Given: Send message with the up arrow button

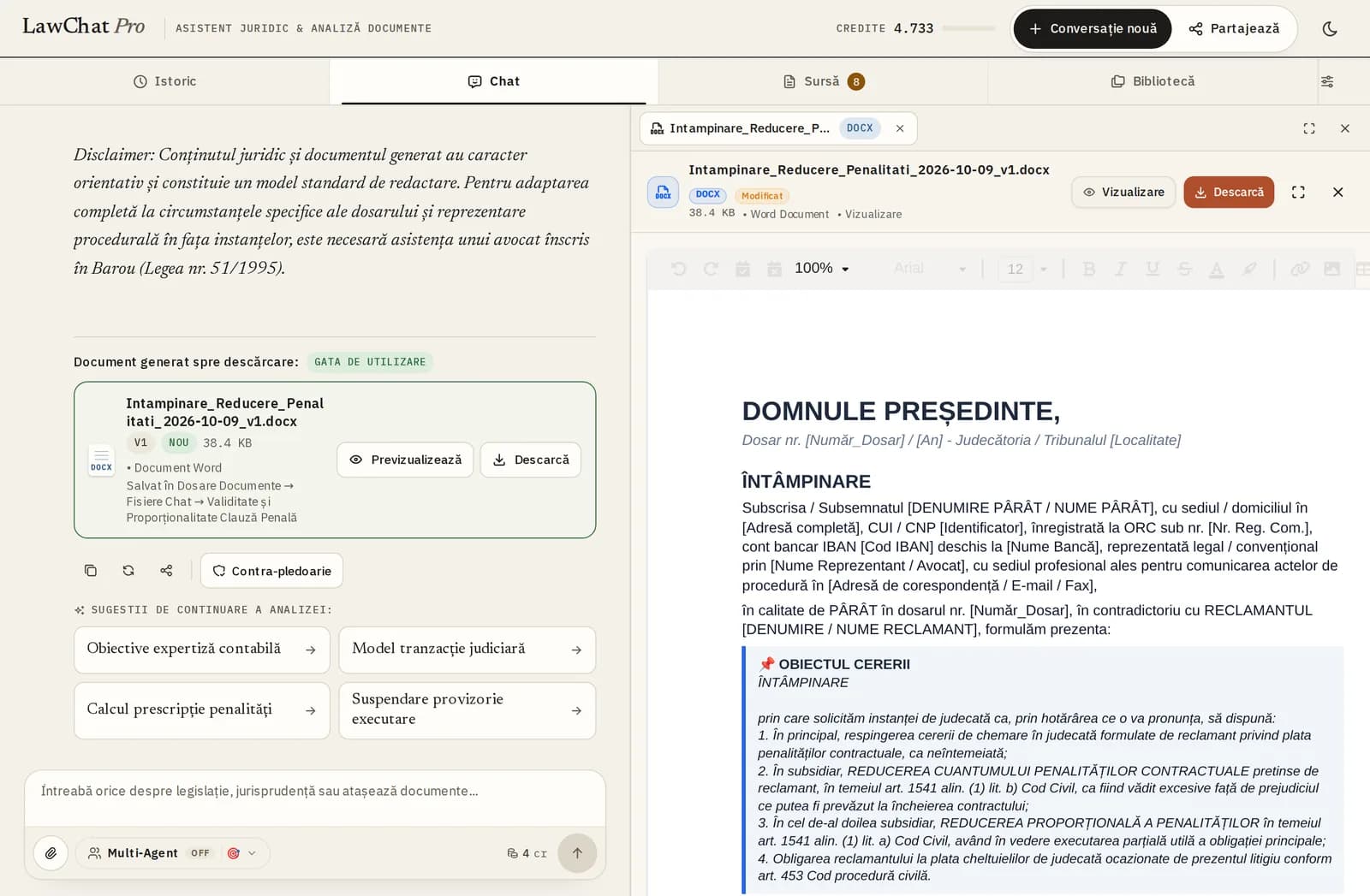Looking at the screenshot, I should 577,853.
